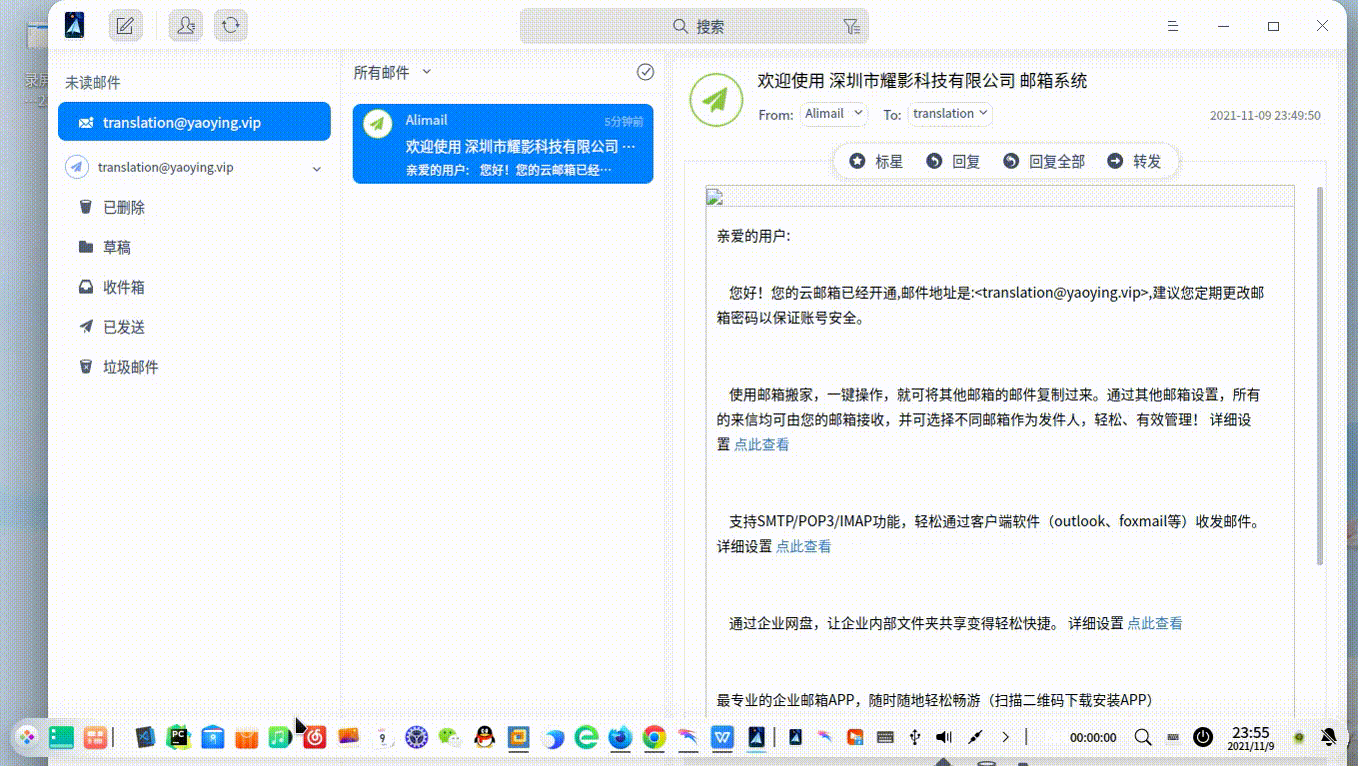Open the mail filter icon beside search
This screenshot has width=1358, height=766.
point(851,26)
